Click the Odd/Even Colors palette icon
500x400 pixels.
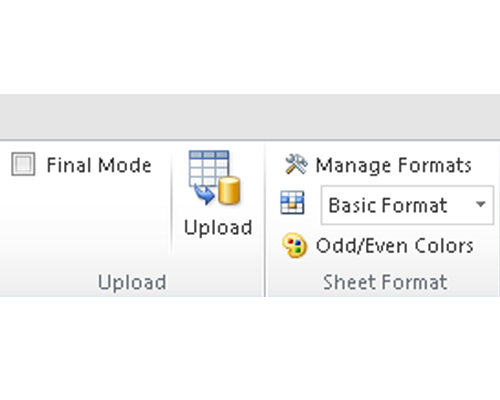294,245
